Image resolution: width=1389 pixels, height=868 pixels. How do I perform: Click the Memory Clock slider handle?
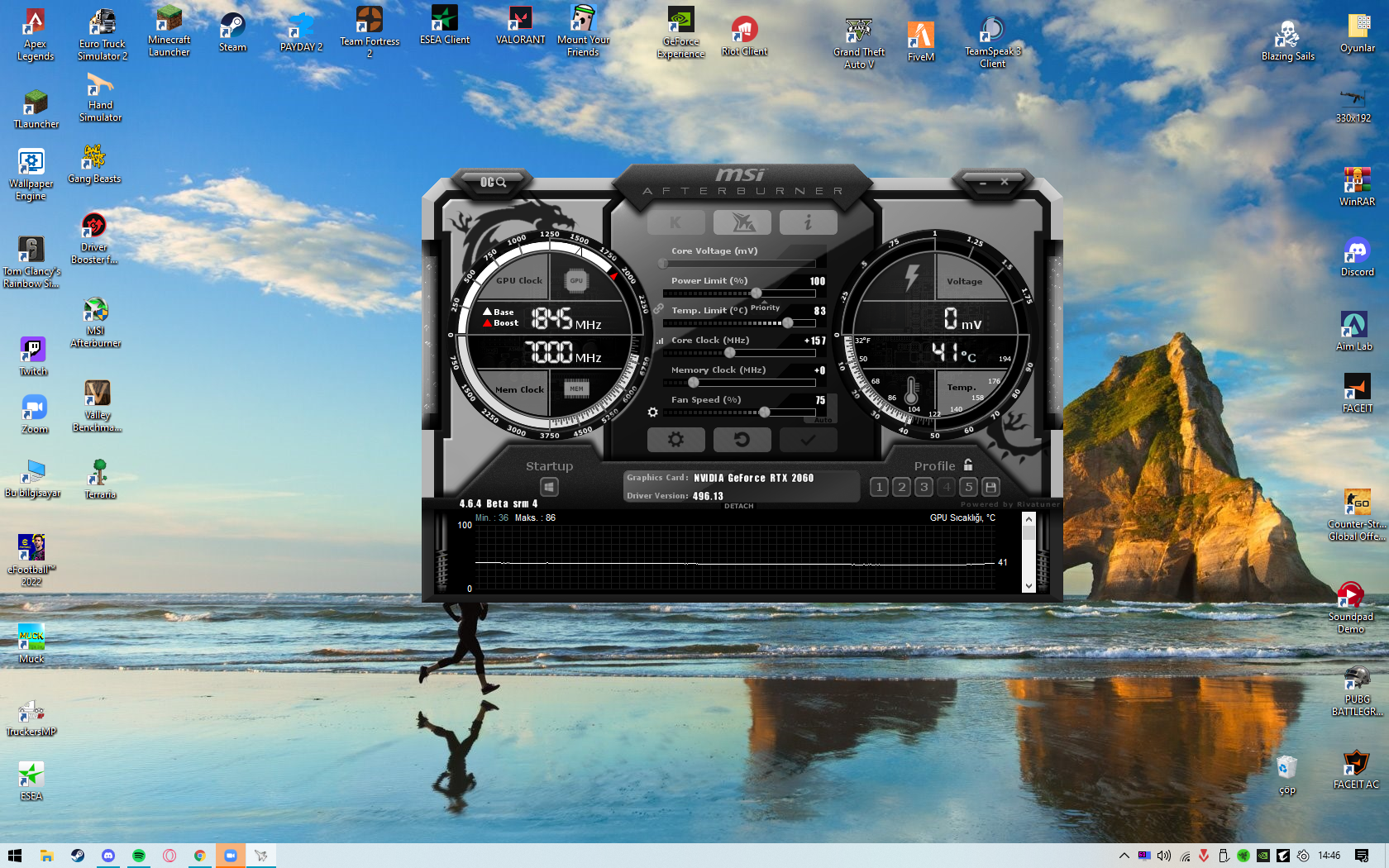(693, 382)
